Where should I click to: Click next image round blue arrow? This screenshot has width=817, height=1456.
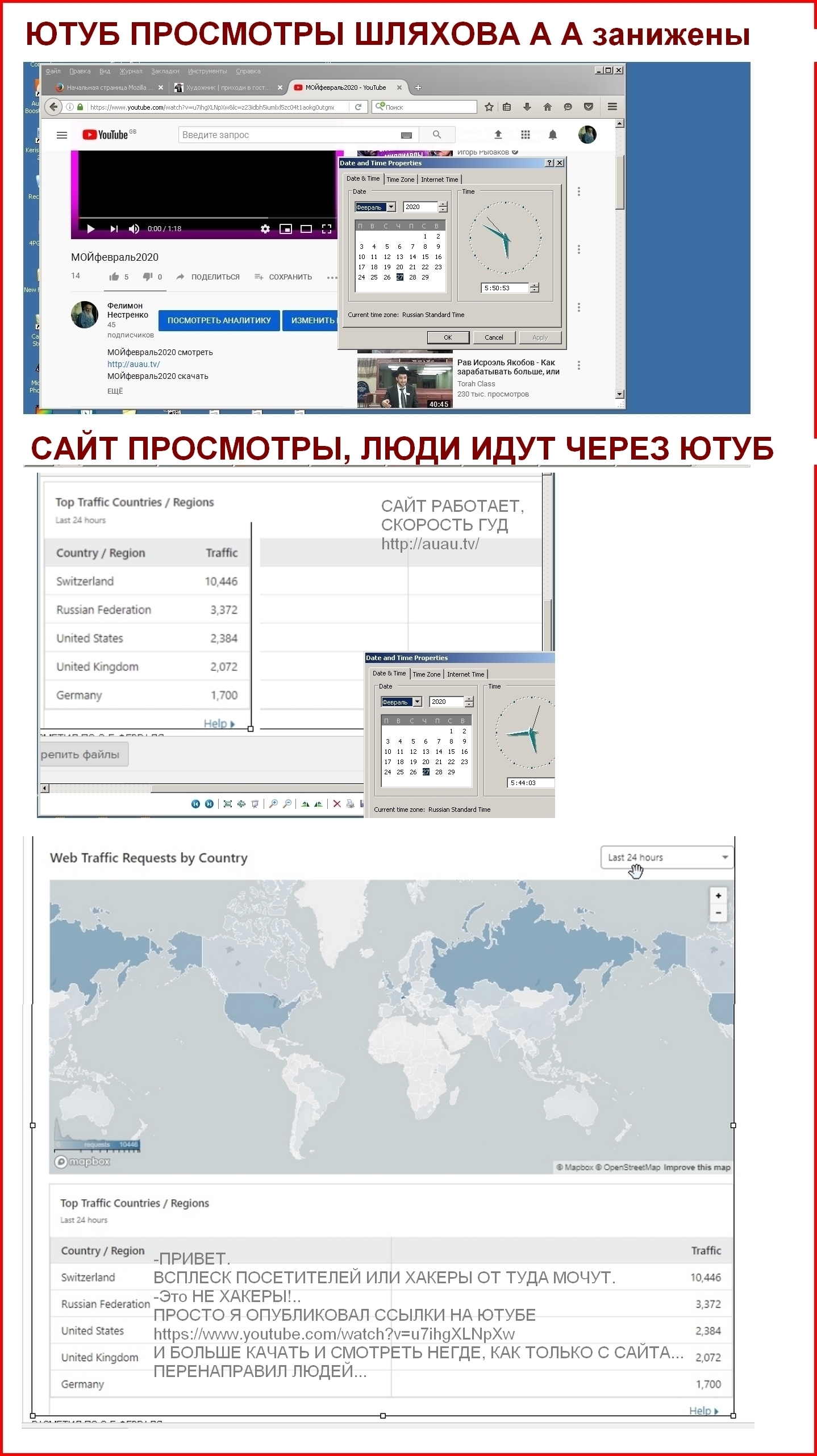(209, 804)
